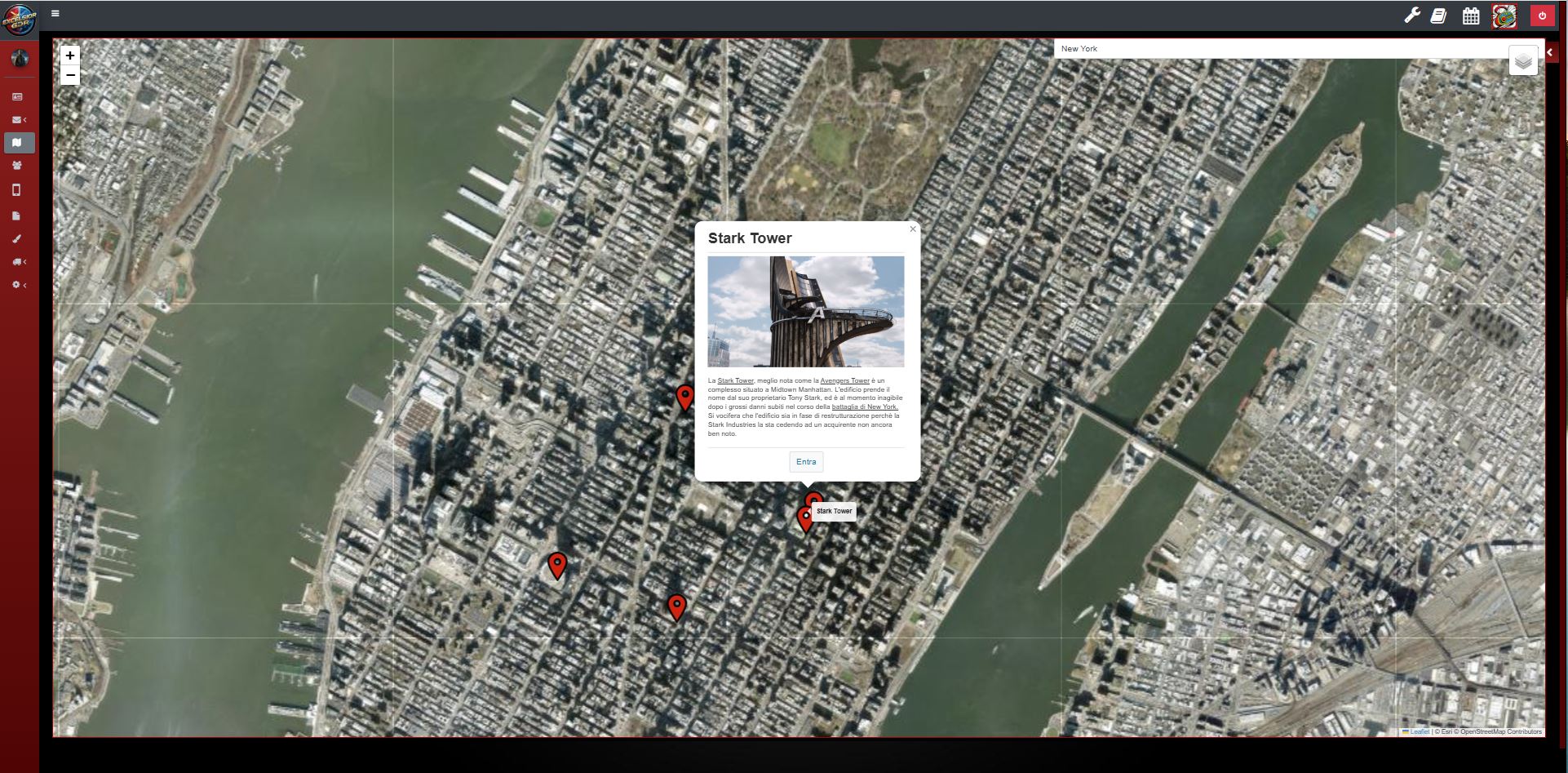Open the mobile phone sidebar item

(17, 190)
